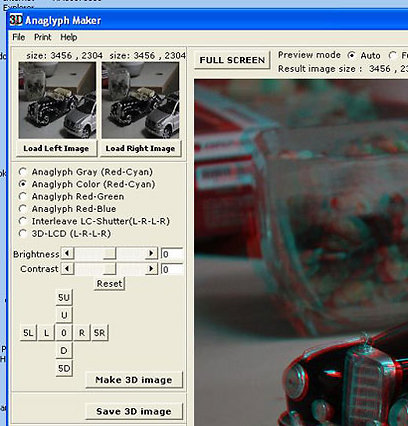
Task: Click the U shift-up button
Action: coord(64,315)
